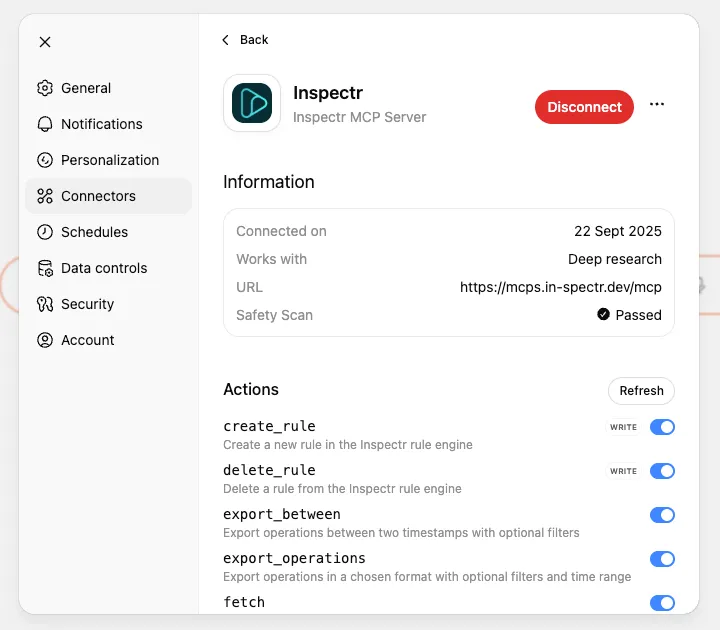Click the Security icon in sidebar
This screenshot has width=720, height=630.
tap(44, 304)
